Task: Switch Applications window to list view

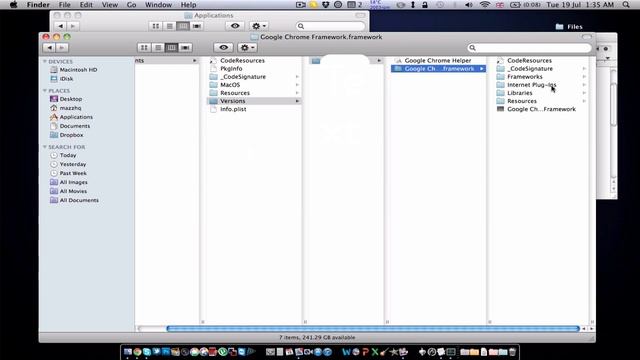Action: click(x=169, y=26)
